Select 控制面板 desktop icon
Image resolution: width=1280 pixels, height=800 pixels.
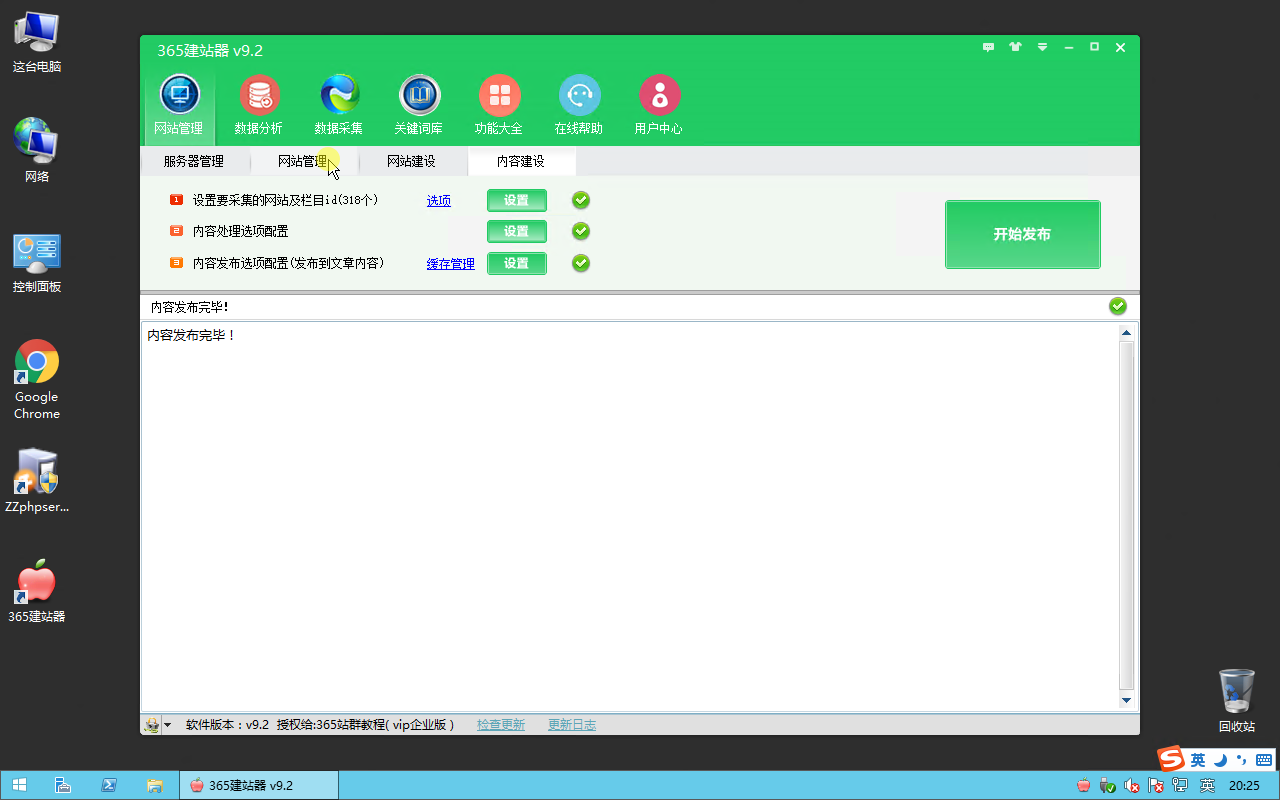37,262
